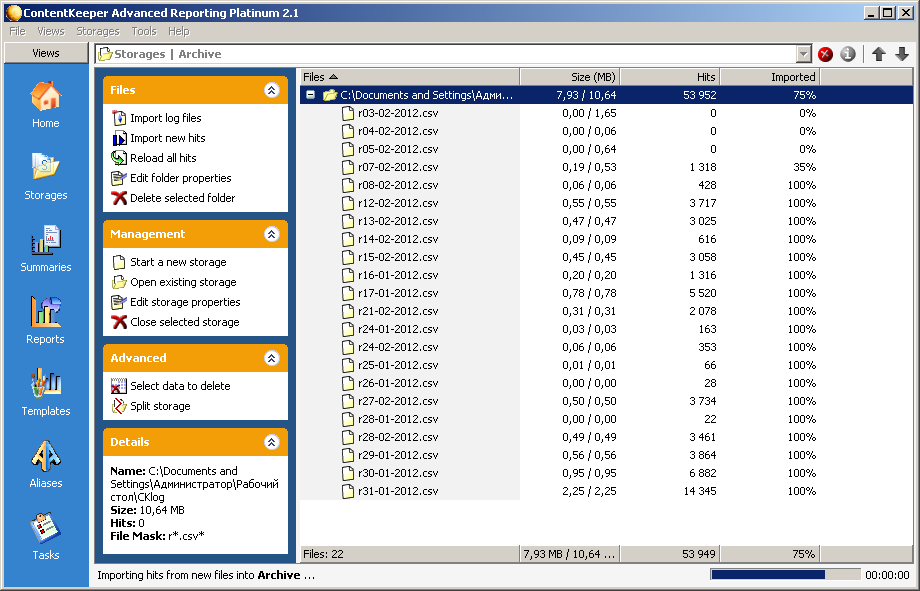Open the Help menu

tap(179, 31)
